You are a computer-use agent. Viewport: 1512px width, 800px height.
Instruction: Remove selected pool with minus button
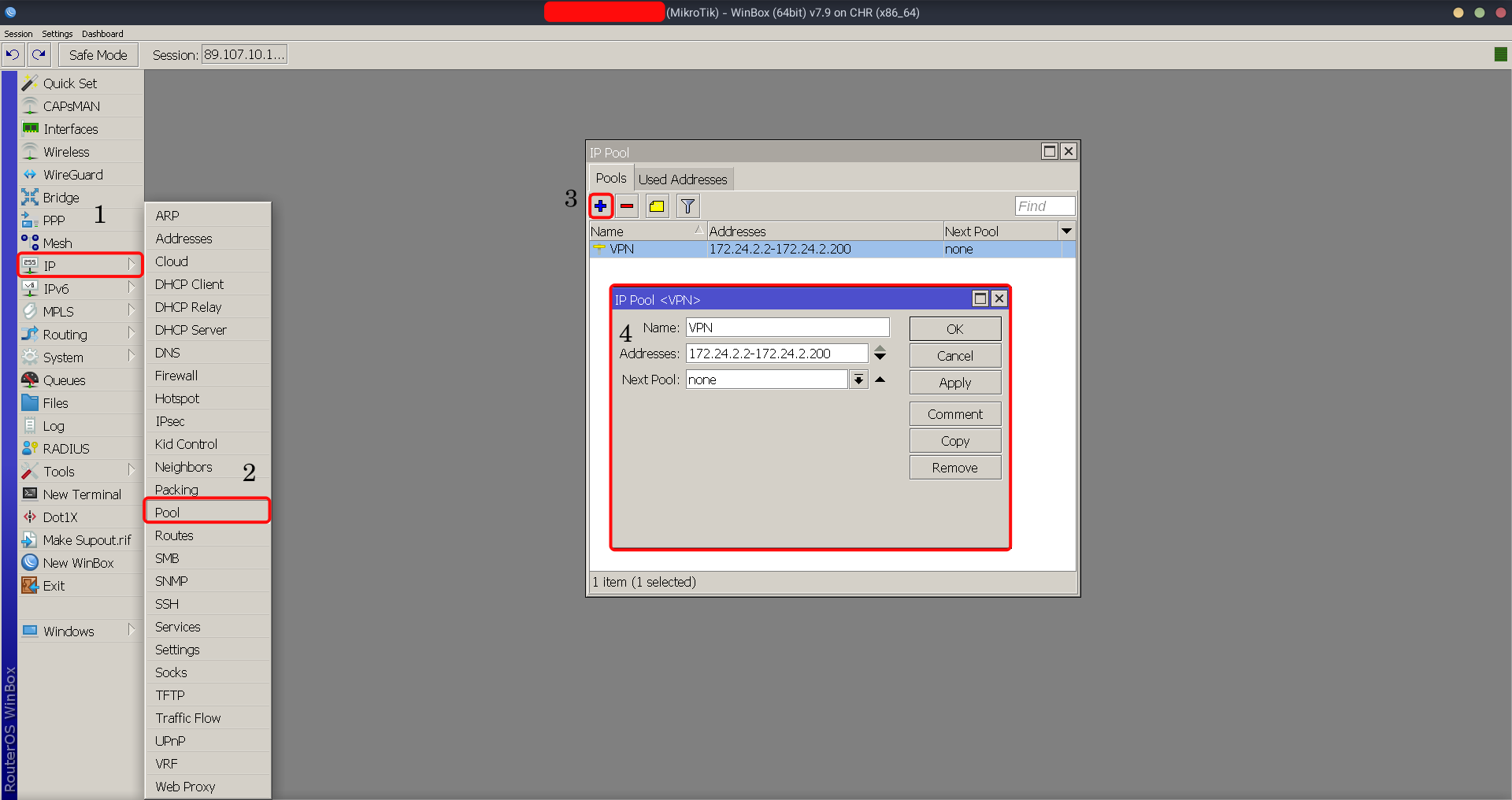coord(627,206)
